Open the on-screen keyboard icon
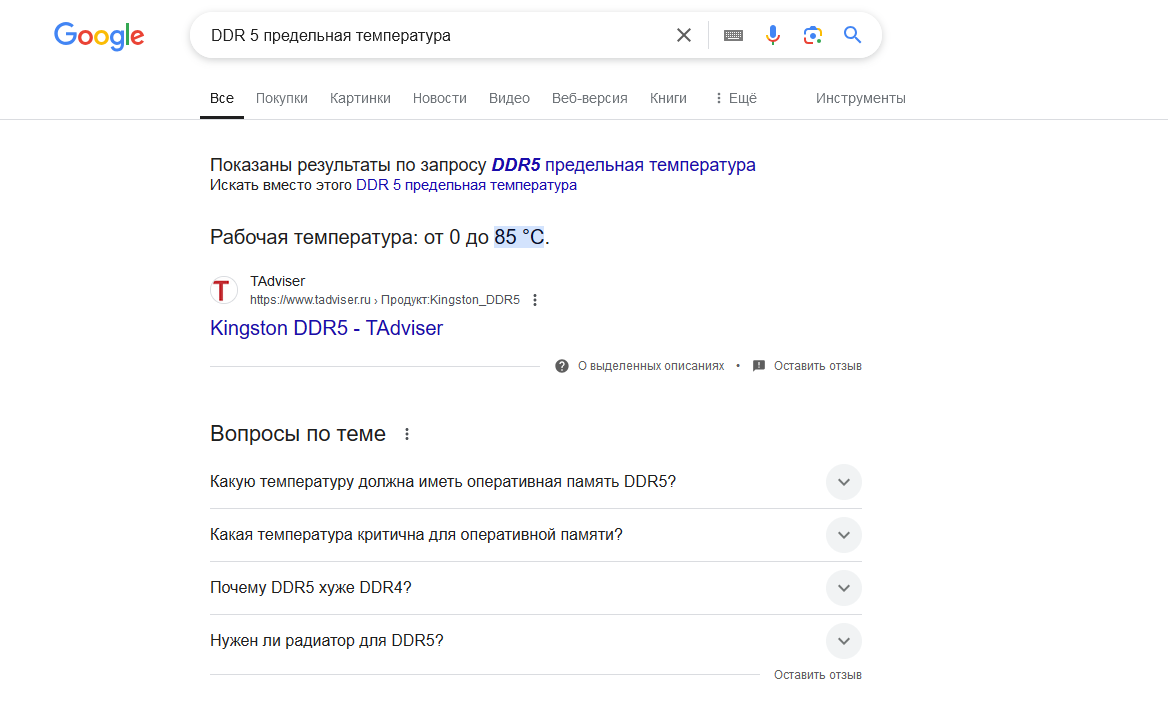This screenshot has width=1168, height=703. point(733,36)
